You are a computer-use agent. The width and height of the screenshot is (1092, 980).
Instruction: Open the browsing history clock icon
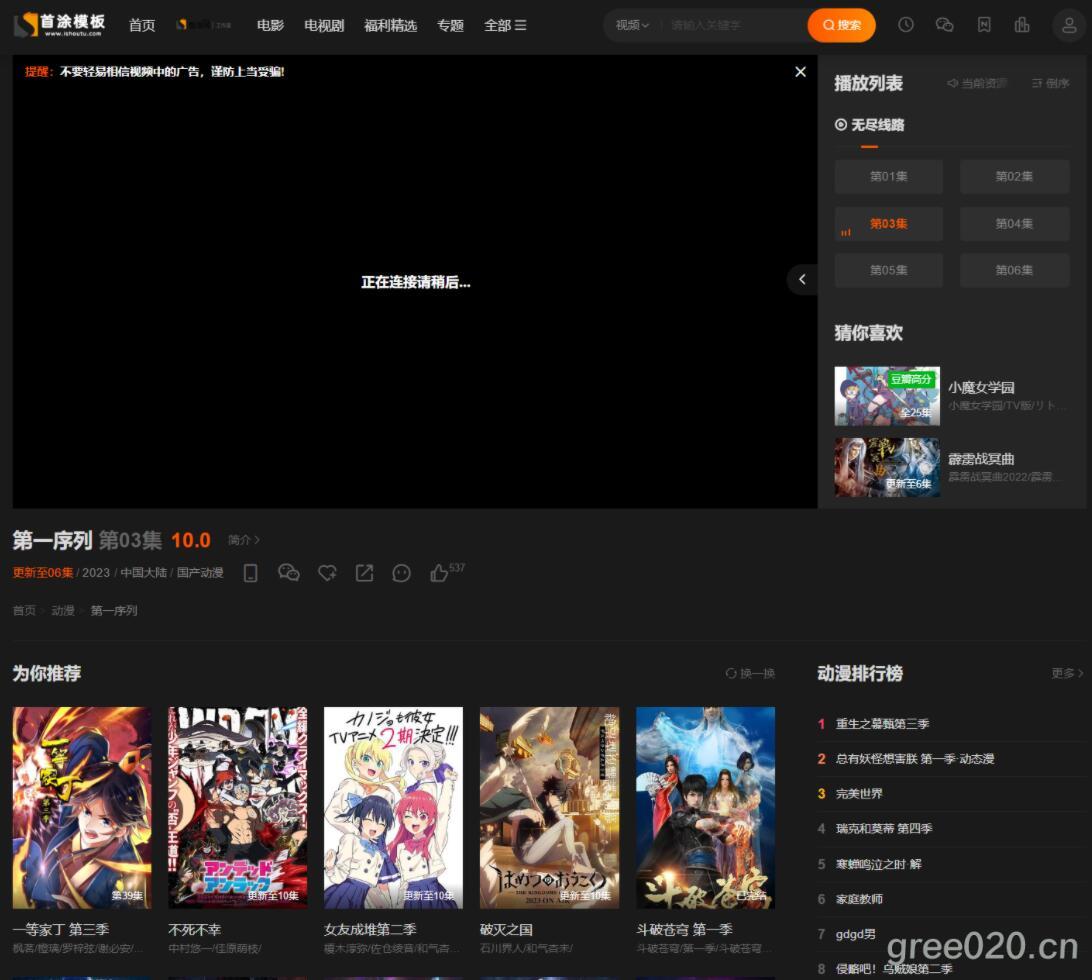pos(906,25)
